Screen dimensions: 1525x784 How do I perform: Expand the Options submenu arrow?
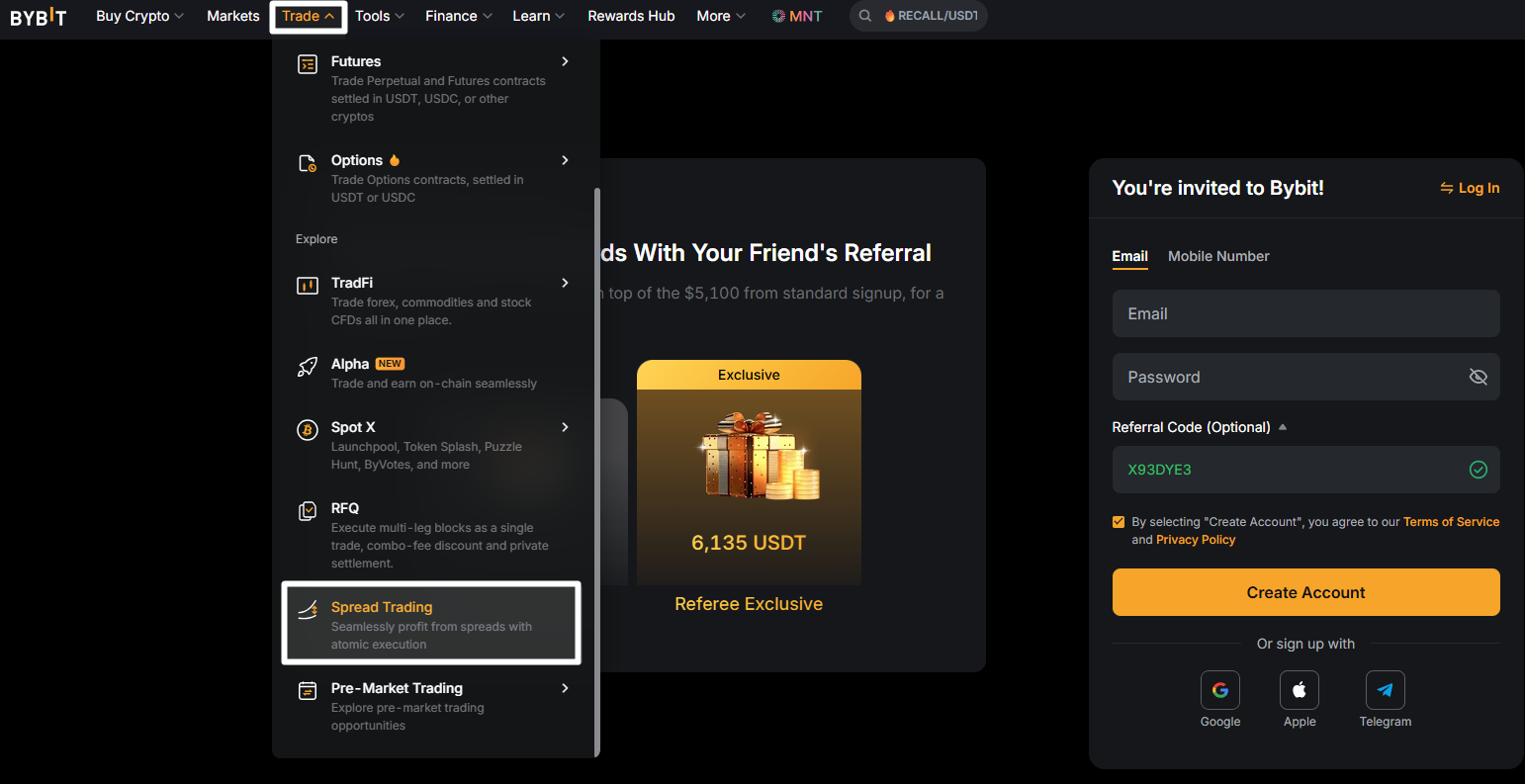[x=565, y=160]
